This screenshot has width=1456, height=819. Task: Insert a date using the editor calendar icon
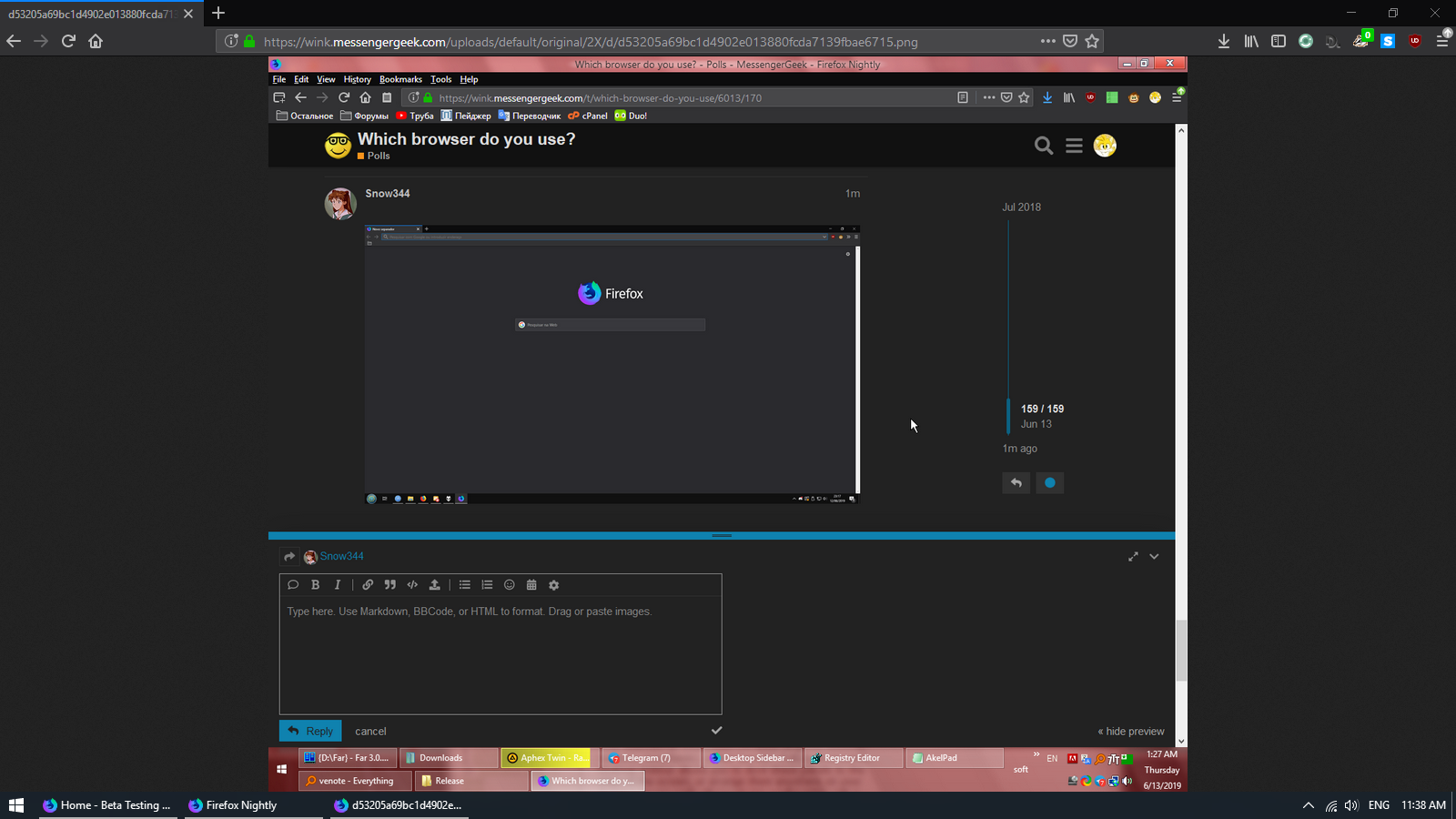[x=531, y=585]
